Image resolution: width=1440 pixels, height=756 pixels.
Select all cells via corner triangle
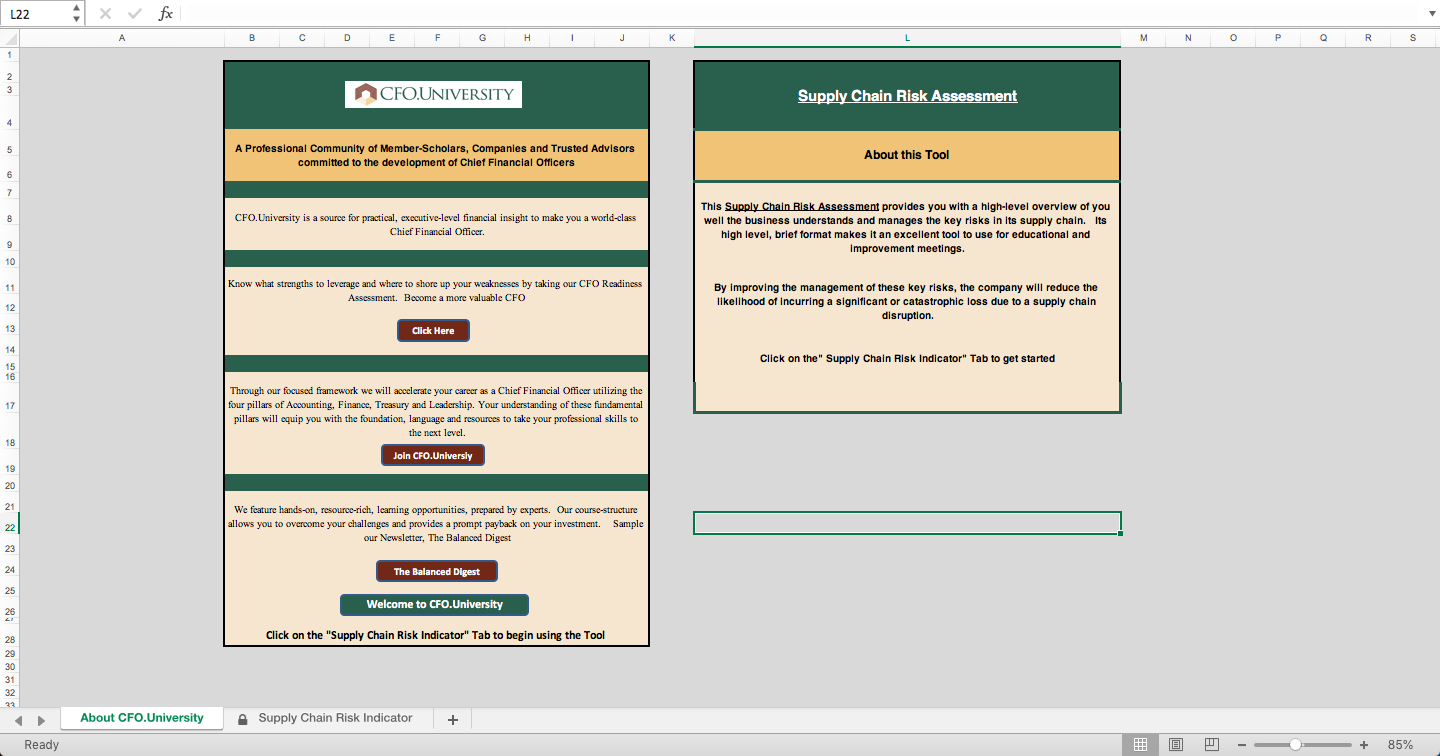click(x=9, y=37)
